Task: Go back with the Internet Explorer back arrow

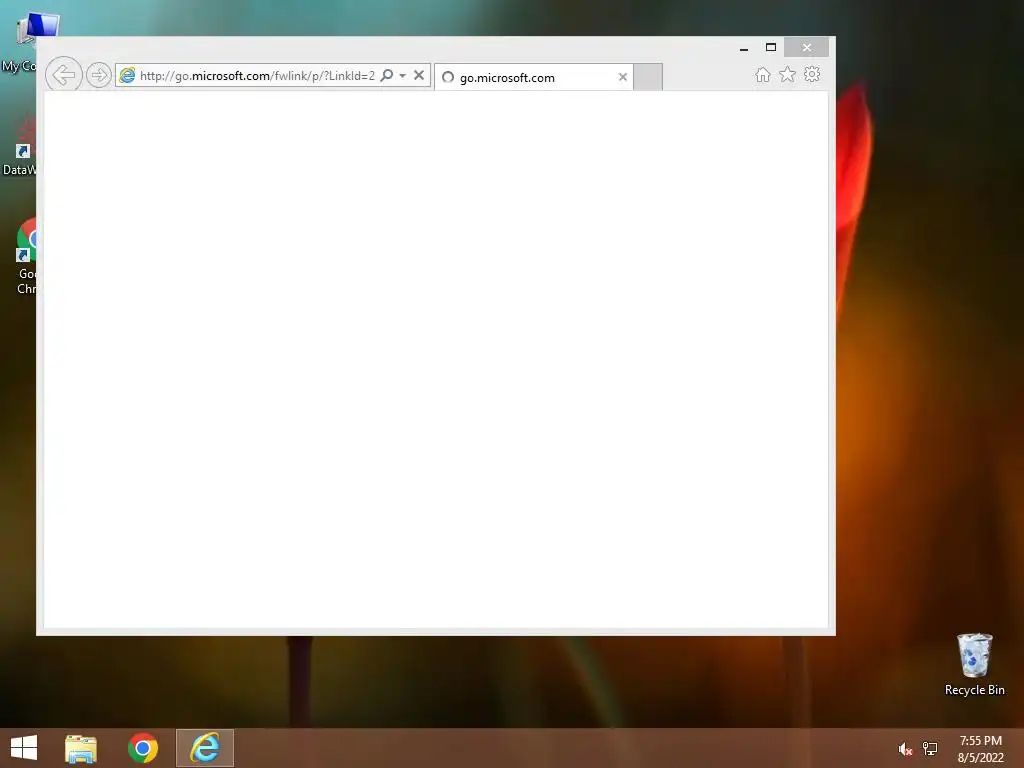Action: [63, 74]
